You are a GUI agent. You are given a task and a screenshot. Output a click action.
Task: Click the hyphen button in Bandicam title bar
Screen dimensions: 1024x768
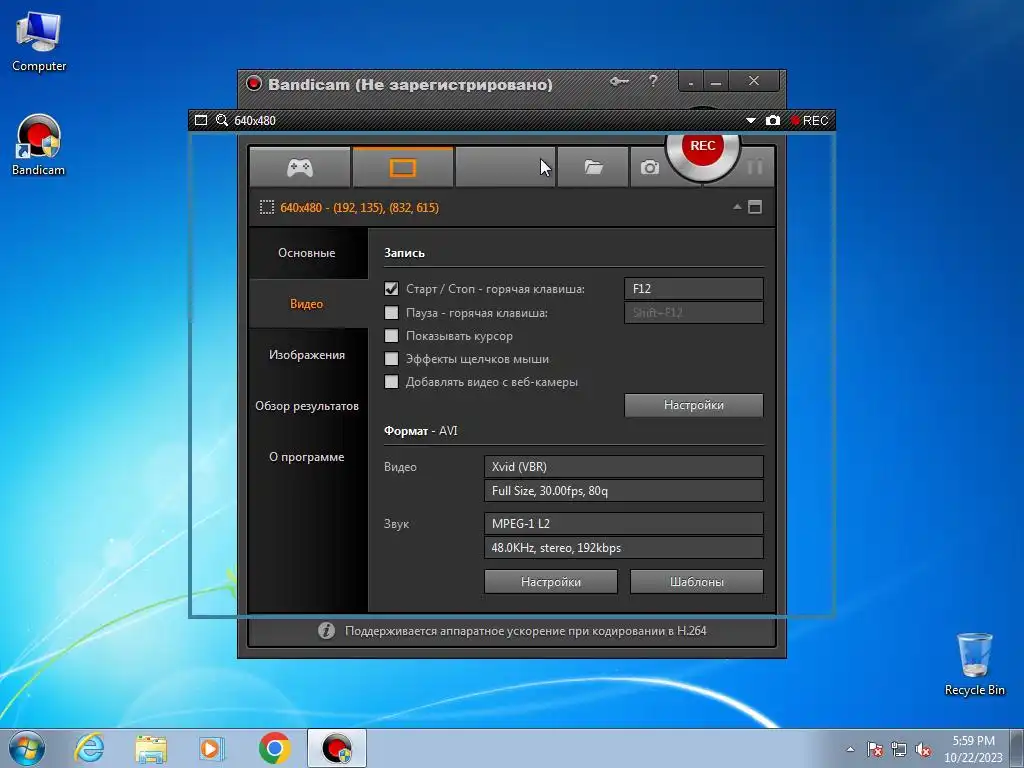(691, 82)
